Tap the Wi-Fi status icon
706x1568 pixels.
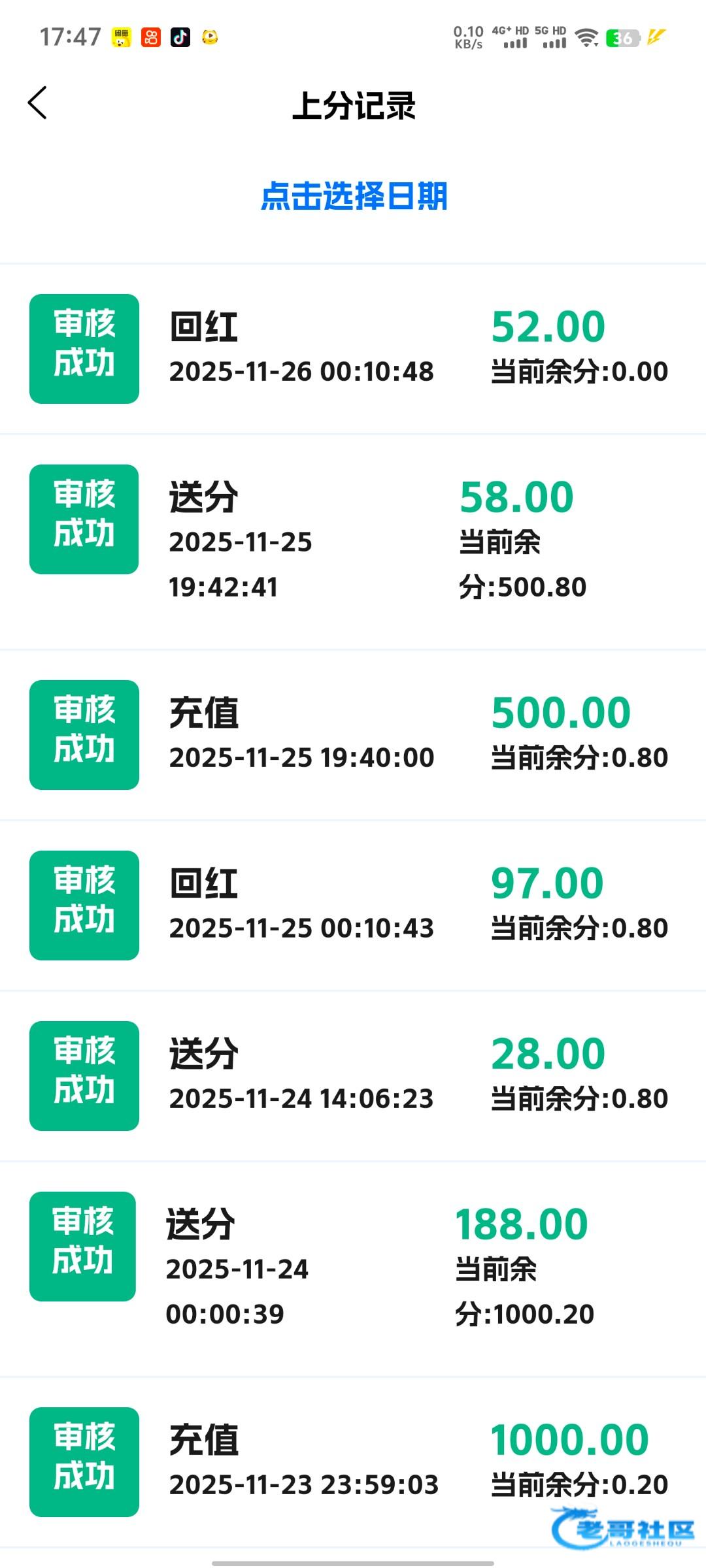(586, 38)
